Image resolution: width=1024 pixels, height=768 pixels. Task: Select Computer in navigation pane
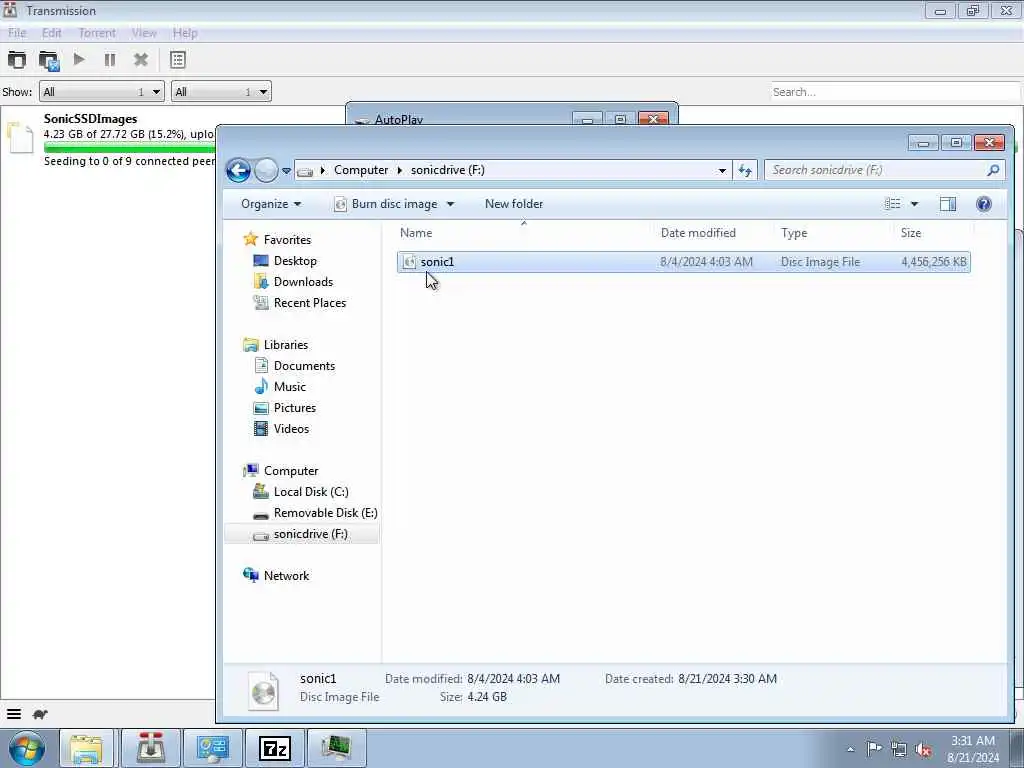[291, 471]
